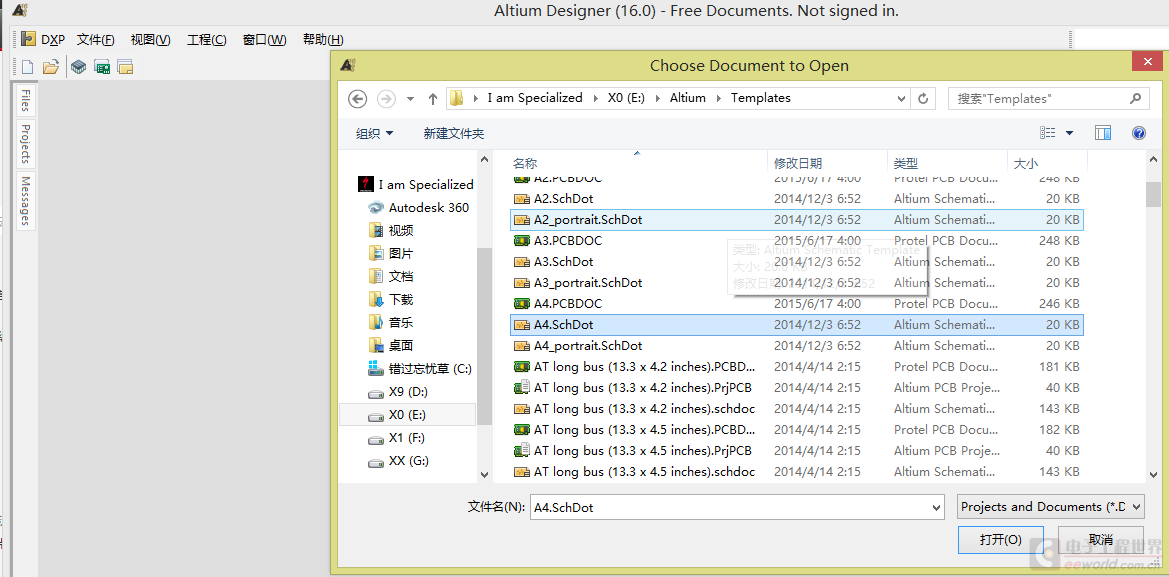Open the device view chip icon
Screen dimensions: 1169x577
click(x=78, y=67)
